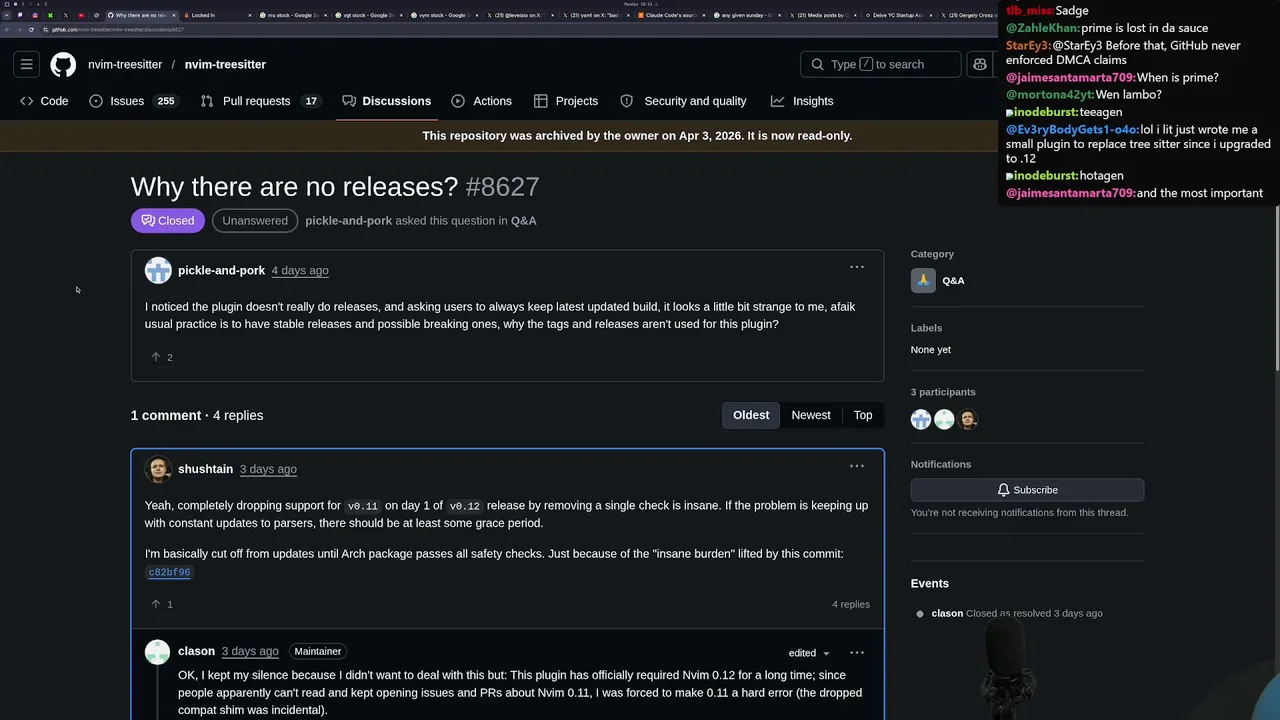This screenshot has height=720, width=1280.
Task: Expand the edited history dropdown
Action: tap(809, 653)
